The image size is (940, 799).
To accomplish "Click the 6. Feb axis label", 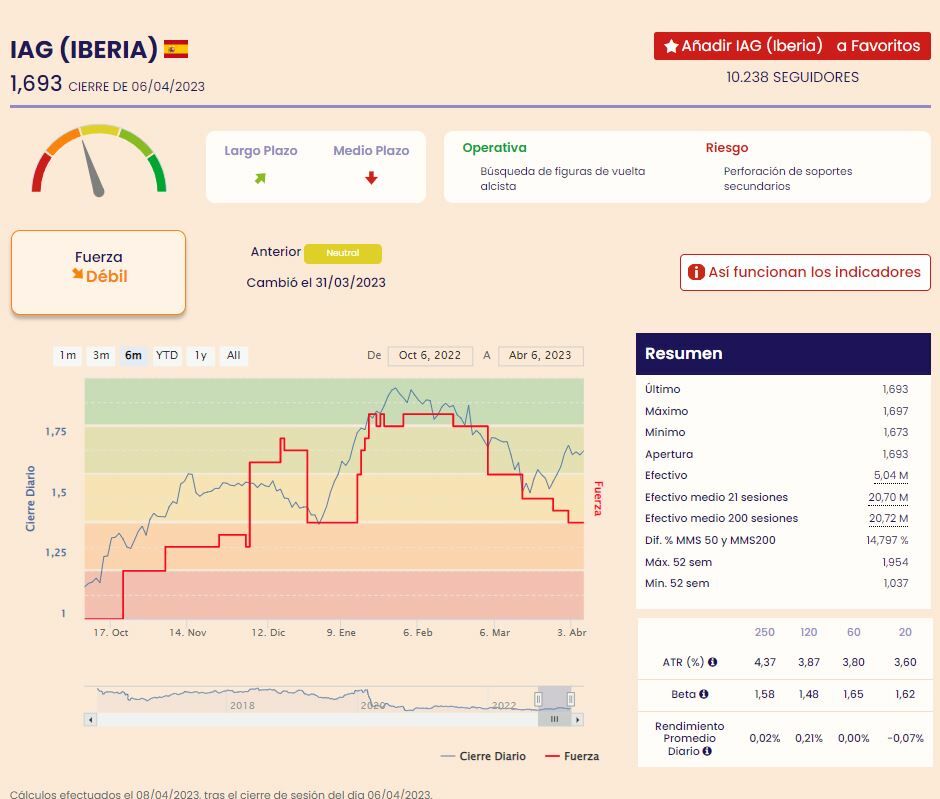I will tap(418, 633).
